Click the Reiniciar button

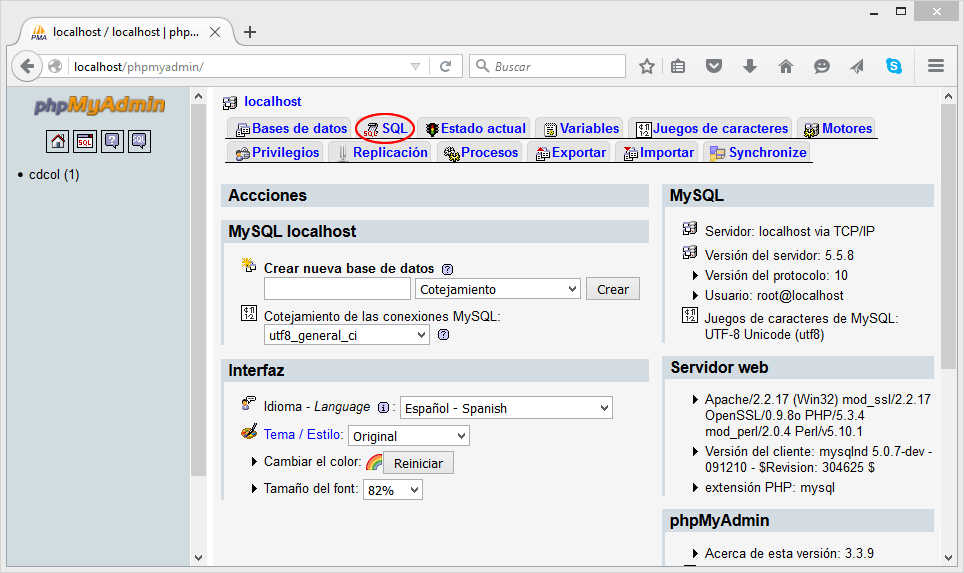418,463
